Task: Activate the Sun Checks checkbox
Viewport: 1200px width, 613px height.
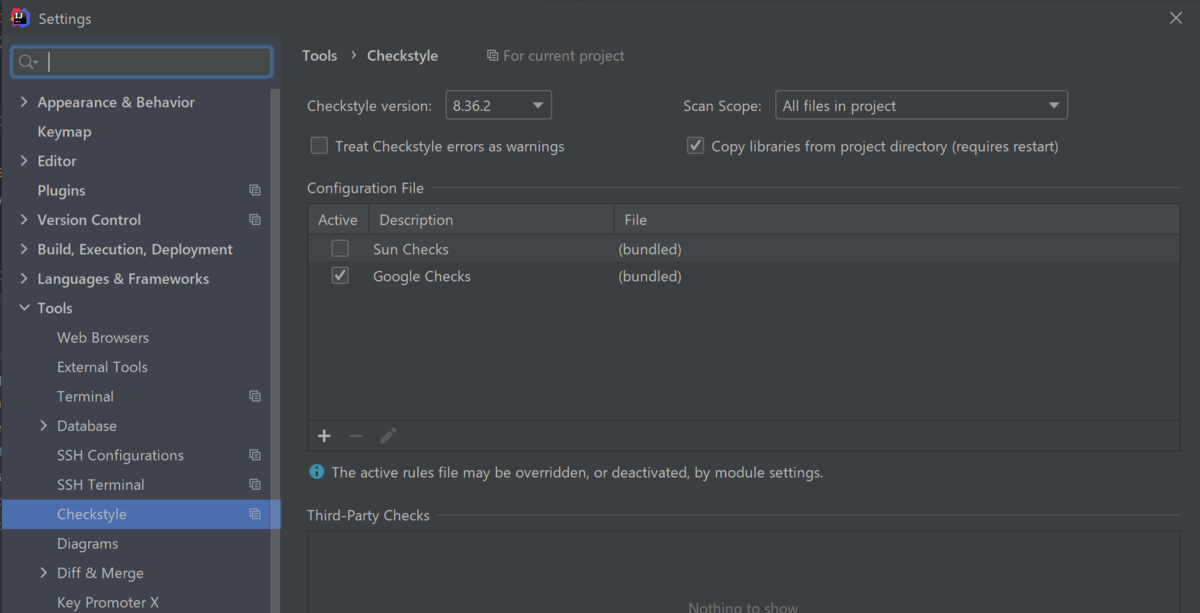Action: (340, 249)
